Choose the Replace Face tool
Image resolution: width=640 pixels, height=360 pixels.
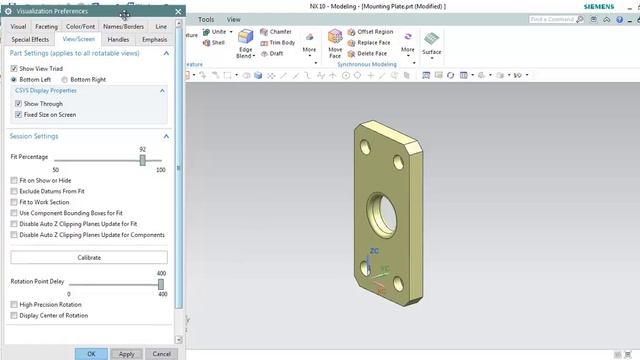[x=369, y=42]
